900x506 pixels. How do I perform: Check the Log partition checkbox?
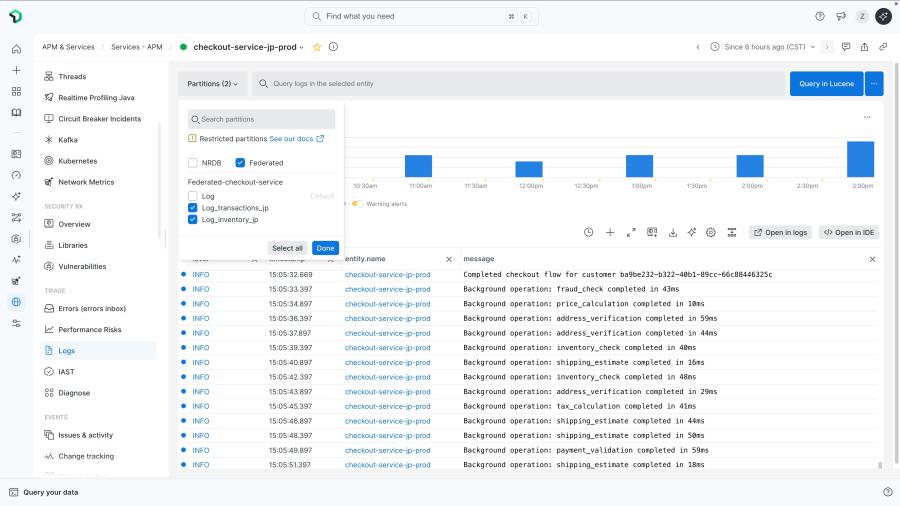tap(193, 196)
